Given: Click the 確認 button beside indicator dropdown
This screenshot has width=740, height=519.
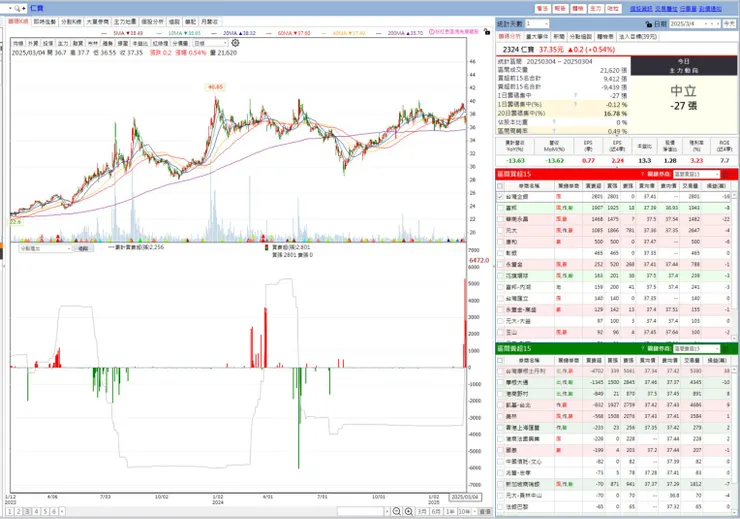Looking at the screenshot, I should pos(83,248).
